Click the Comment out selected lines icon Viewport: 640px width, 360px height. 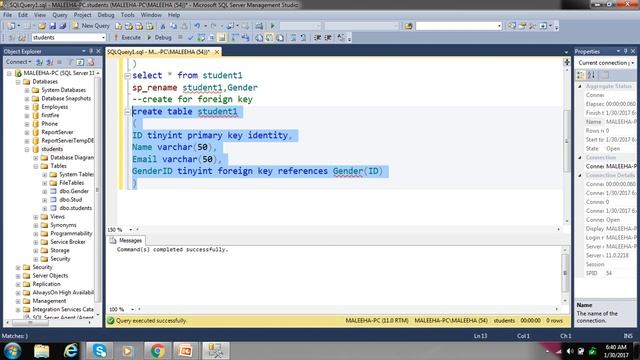click(293, 38)
